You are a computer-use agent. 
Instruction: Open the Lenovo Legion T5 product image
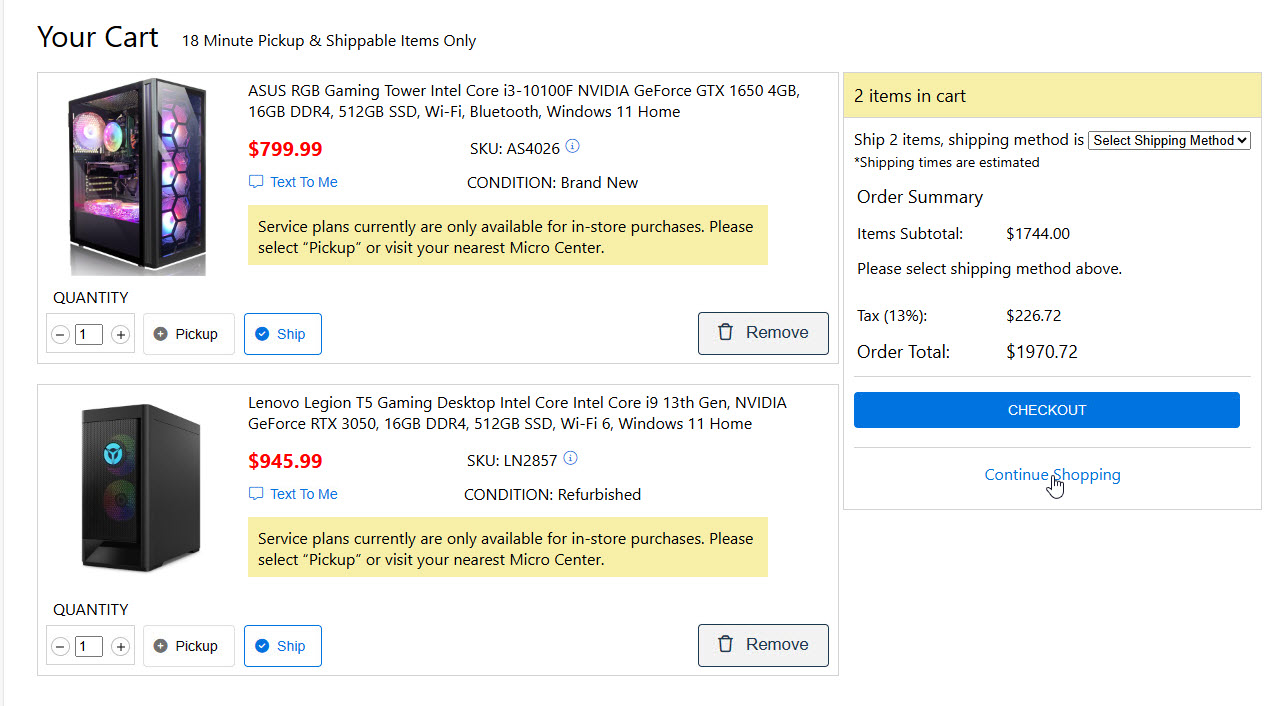pos(140,488)
